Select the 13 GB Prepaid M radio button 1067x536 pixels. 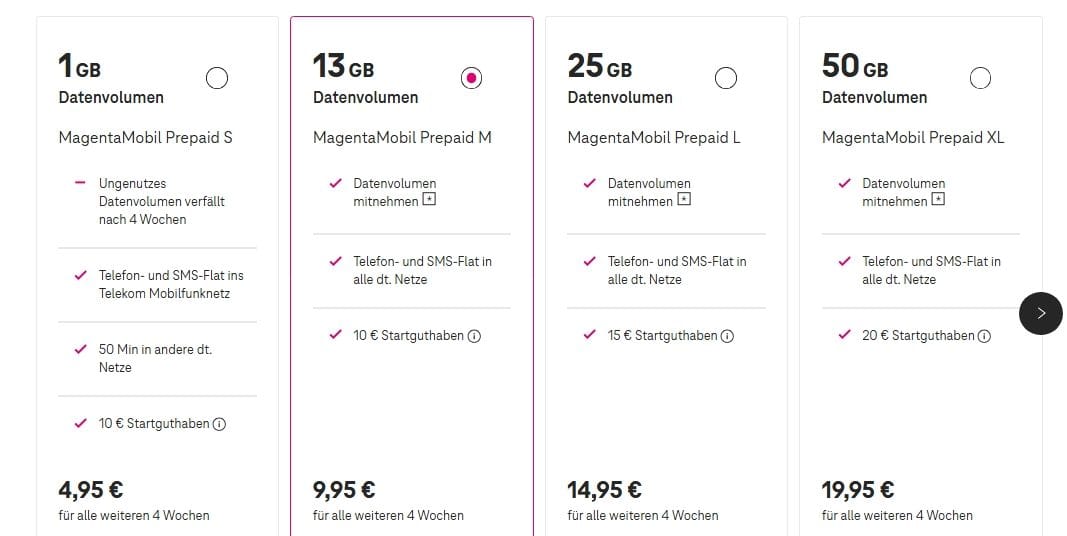point(472,78)
